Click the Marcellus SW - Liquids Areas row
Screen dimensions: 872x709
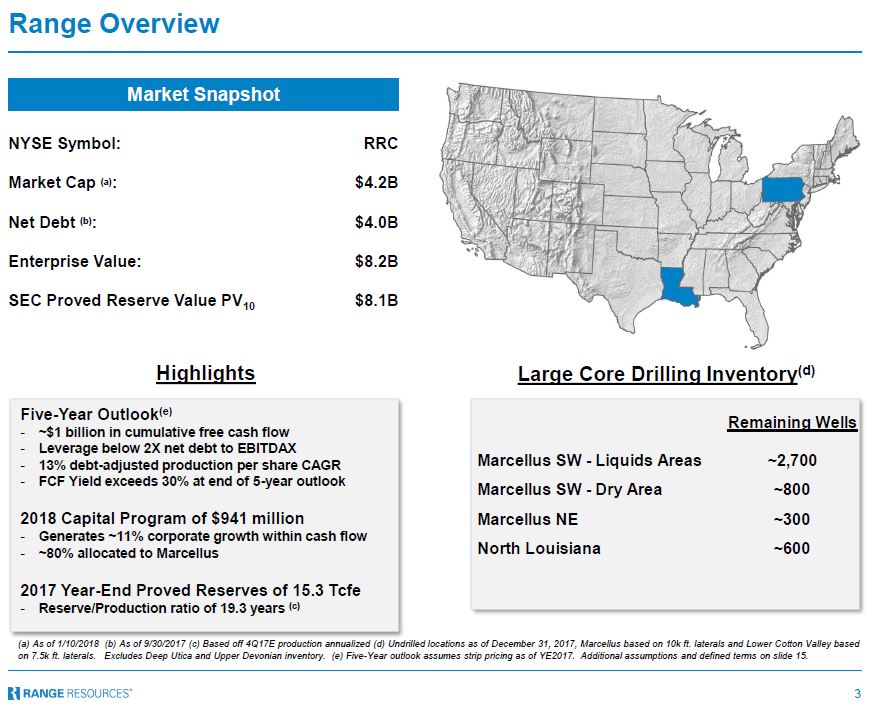click(x=589, y=461)
